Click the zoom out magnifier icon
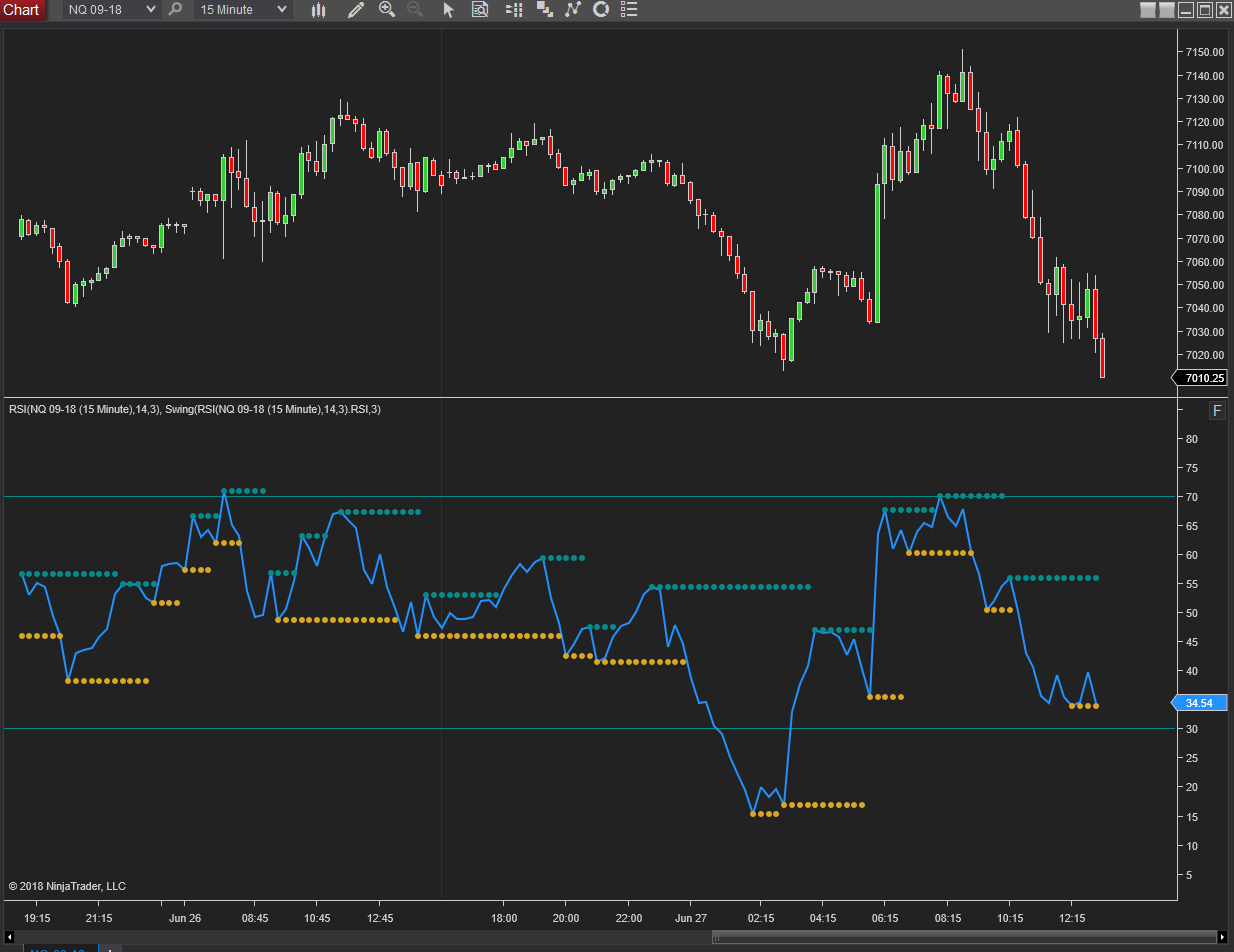The image size is (1234, 952). point(414,10)
